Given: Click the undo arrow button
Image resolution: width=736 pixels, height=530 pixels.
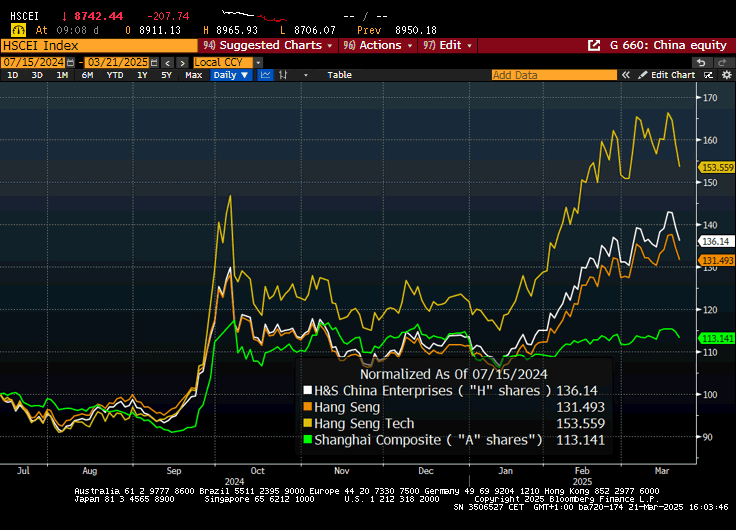Looking at the screenshot, I should [701, 62].
